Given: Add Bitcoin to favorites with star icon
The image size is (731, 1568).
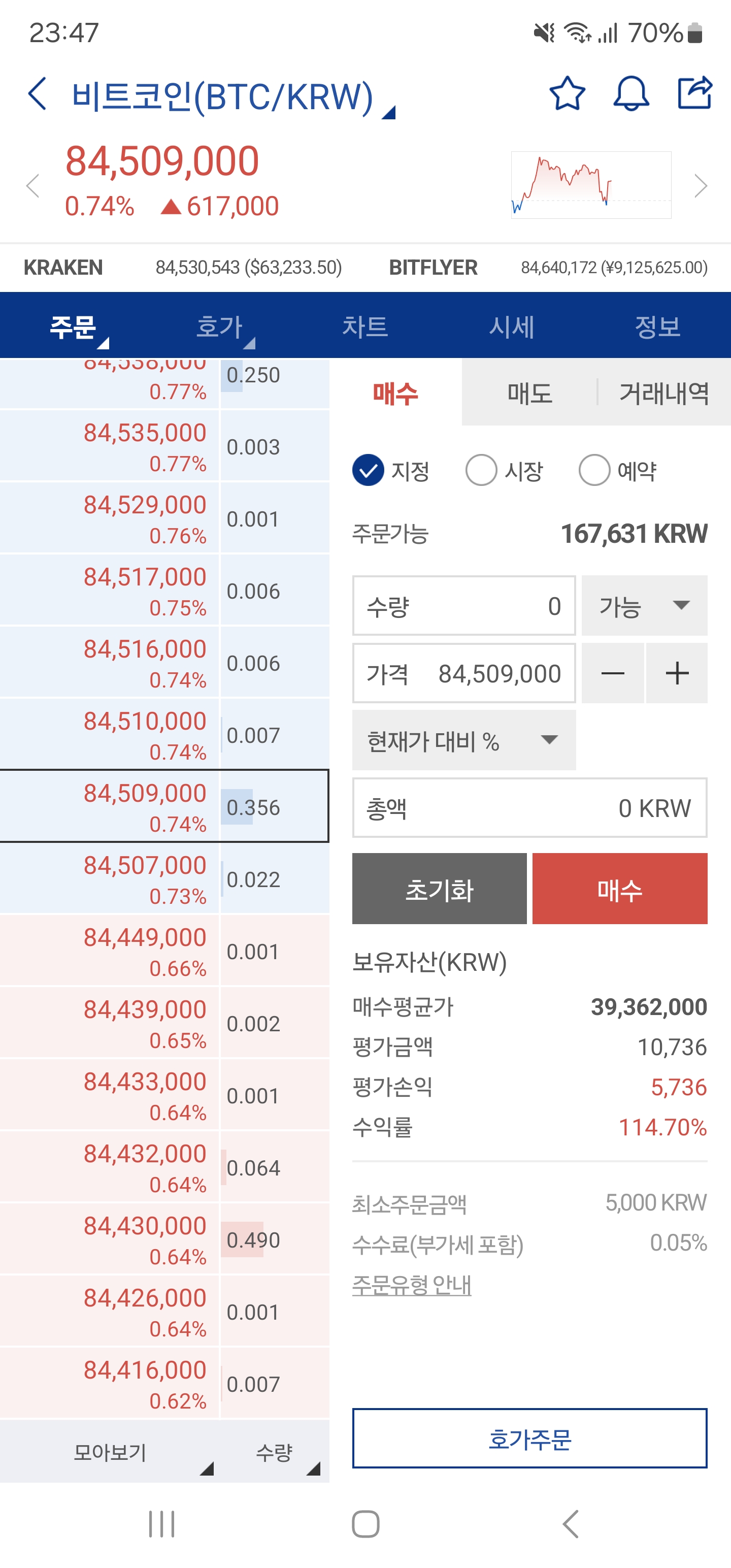Looking at the screenshot, I should click(x=567, y=94).
